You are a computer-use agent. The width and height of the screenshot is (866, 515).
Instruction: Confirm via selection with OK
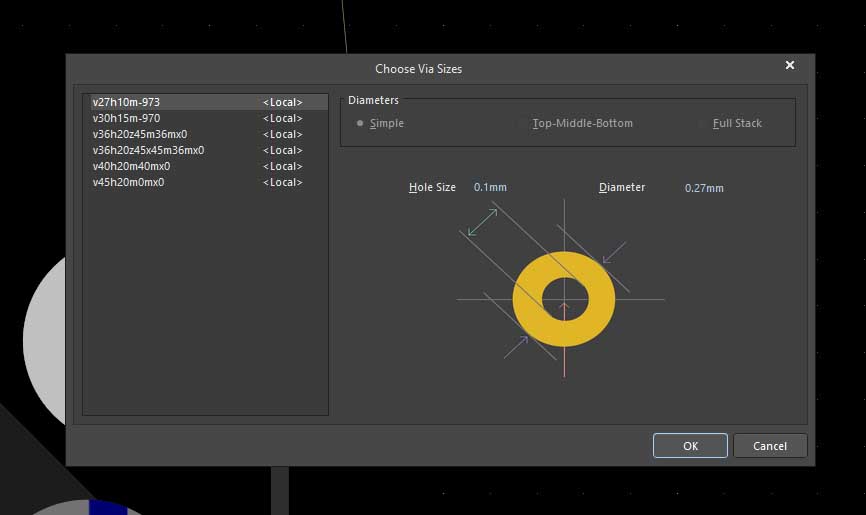pyautogui.click(x=690, y=446)
